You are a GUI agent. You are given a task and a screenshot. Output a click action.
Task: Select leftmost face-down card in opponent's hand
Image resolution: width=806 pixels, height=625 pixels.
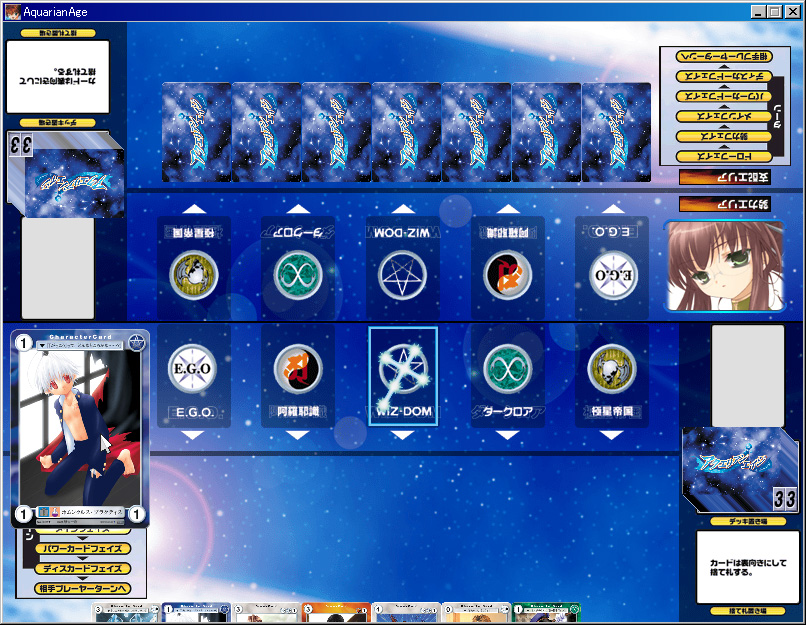196,132
